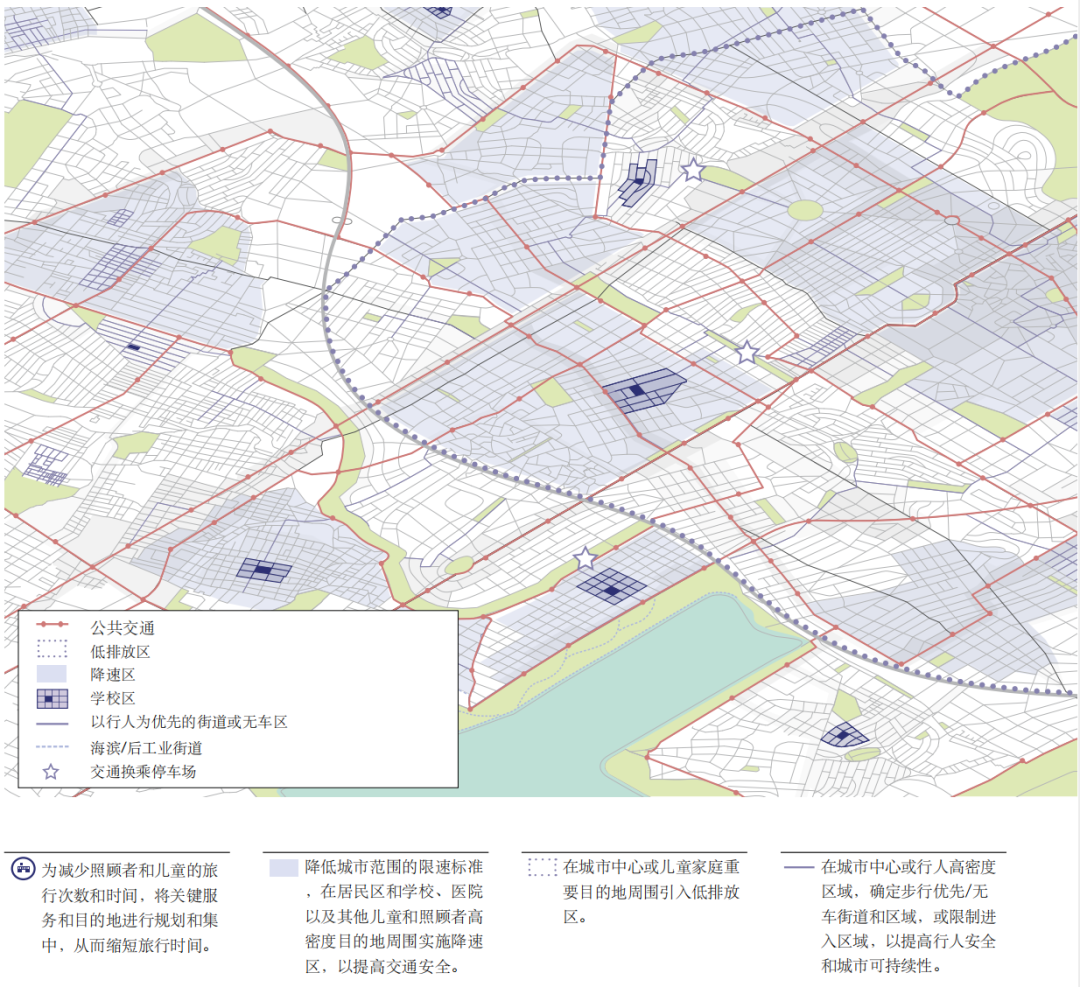
Task: Click the school zone grid nearest the lake shore
Action: coord(612,587)
